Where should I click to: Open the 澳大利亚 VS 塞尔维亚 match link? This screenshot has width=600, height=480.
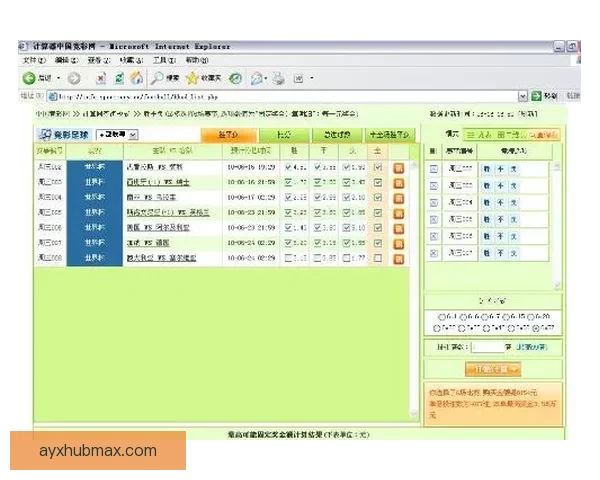click(x=161, y=258)
